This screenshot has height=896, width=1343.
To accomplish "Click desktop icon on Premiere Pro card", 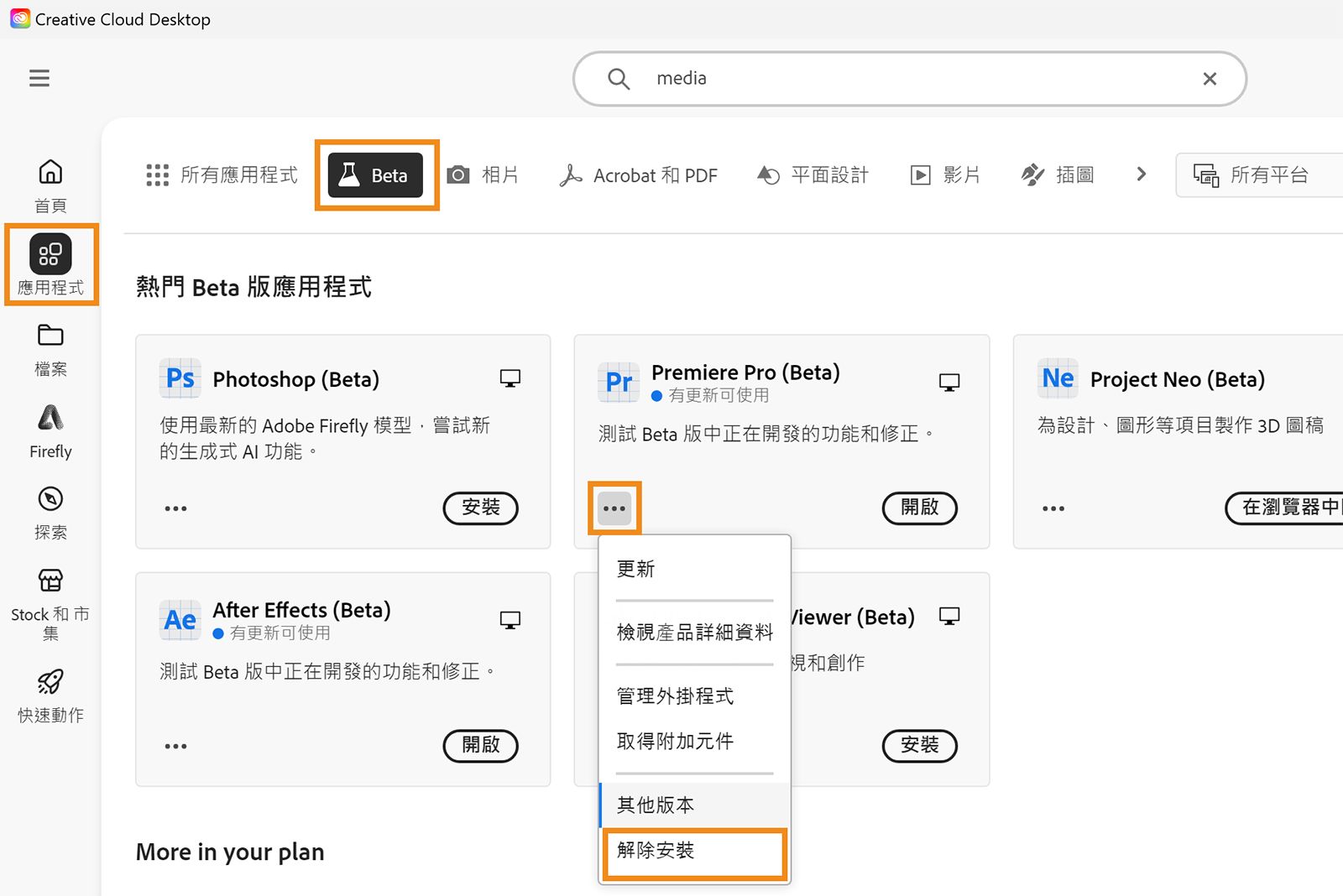I will pyautogui.click(x=949, y=383).
